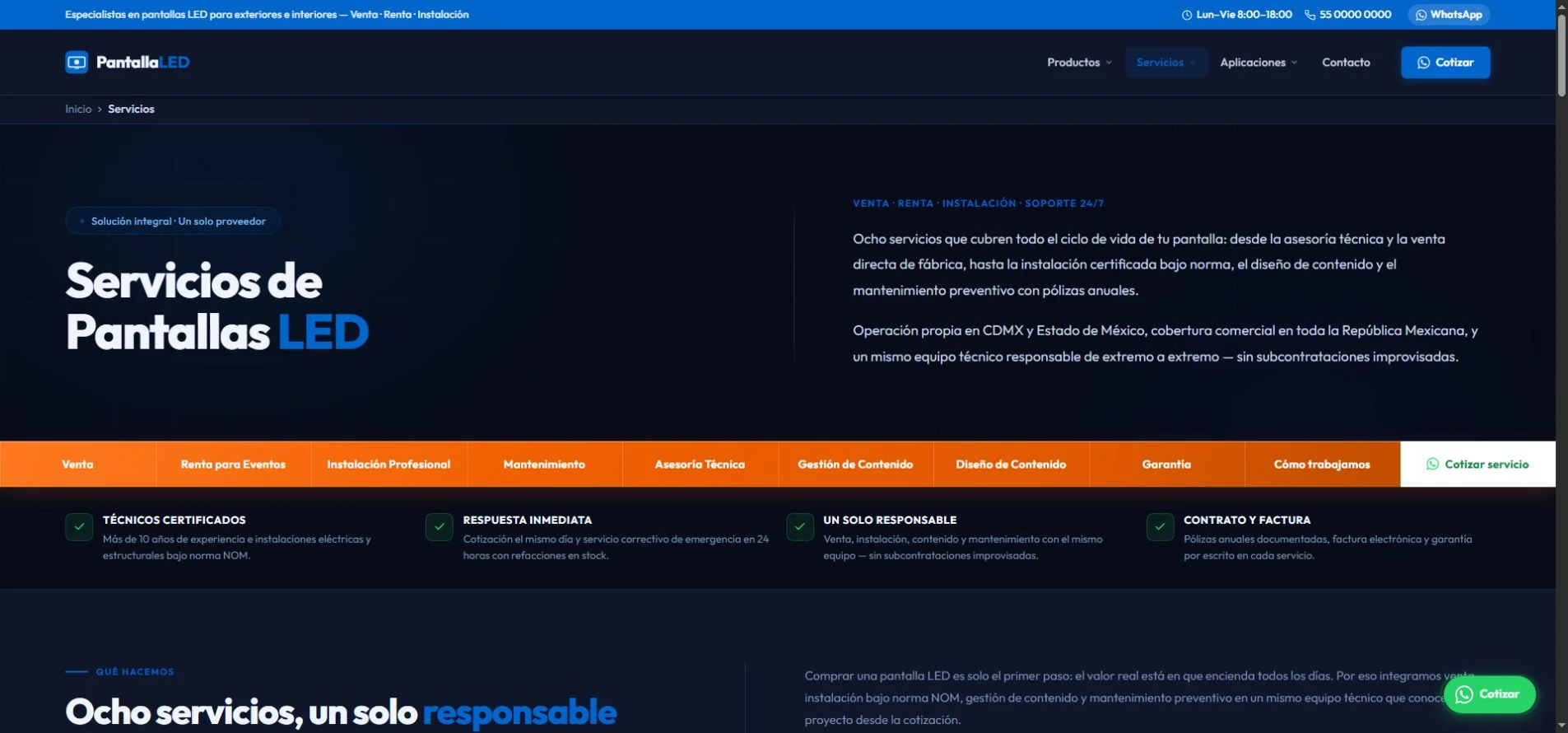Click the "Ocho servicios, un solo responsable" heading

pyautogui.click(x=341, y=712)
